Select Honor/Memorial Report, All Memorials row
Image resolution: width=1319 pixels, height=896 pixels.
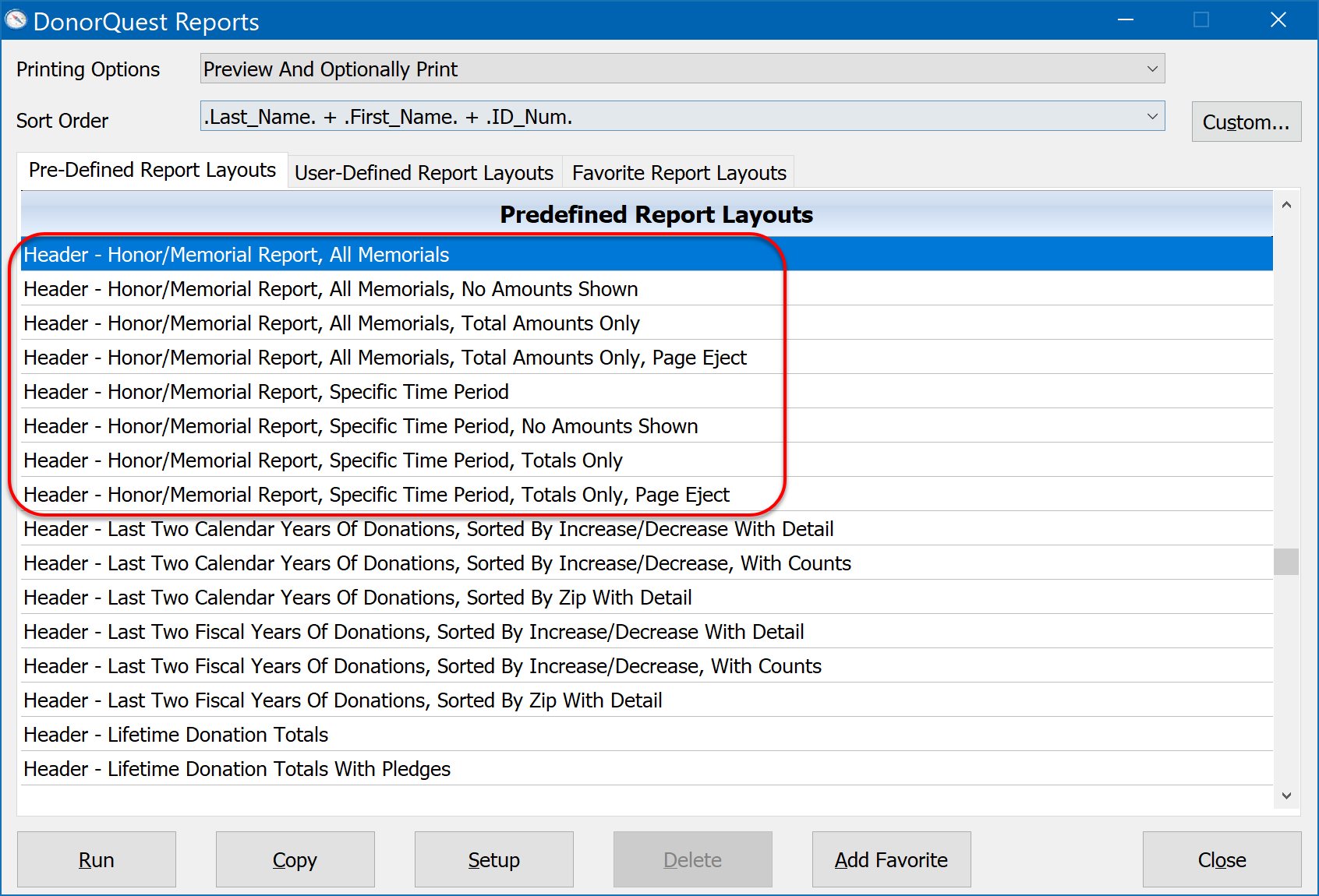(x=647, y=255)
